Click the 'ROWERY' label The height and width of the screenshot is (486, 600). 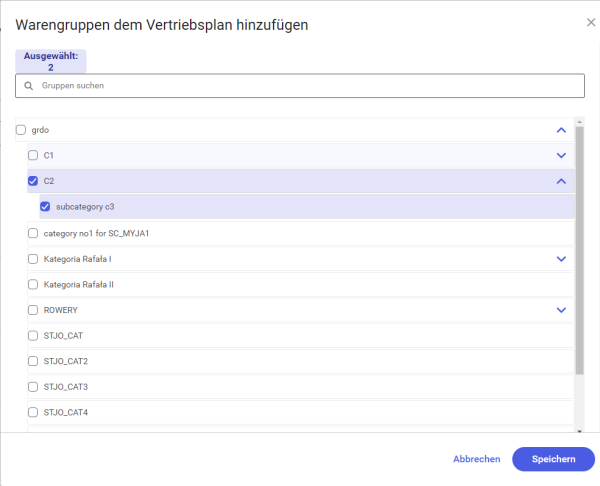coord(60,310)
